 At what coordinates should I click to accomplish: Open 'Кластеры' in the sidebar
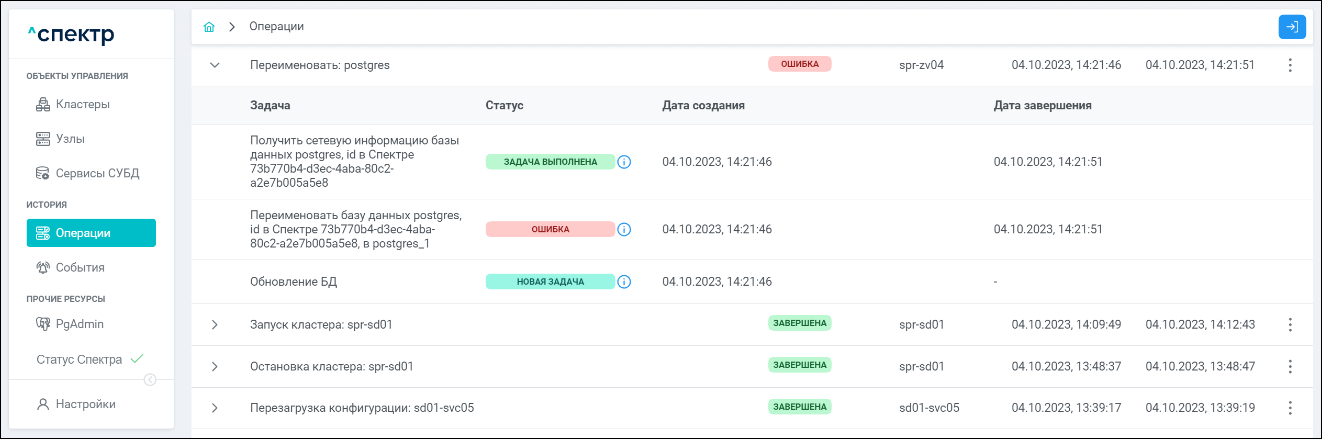pos(83,104)
